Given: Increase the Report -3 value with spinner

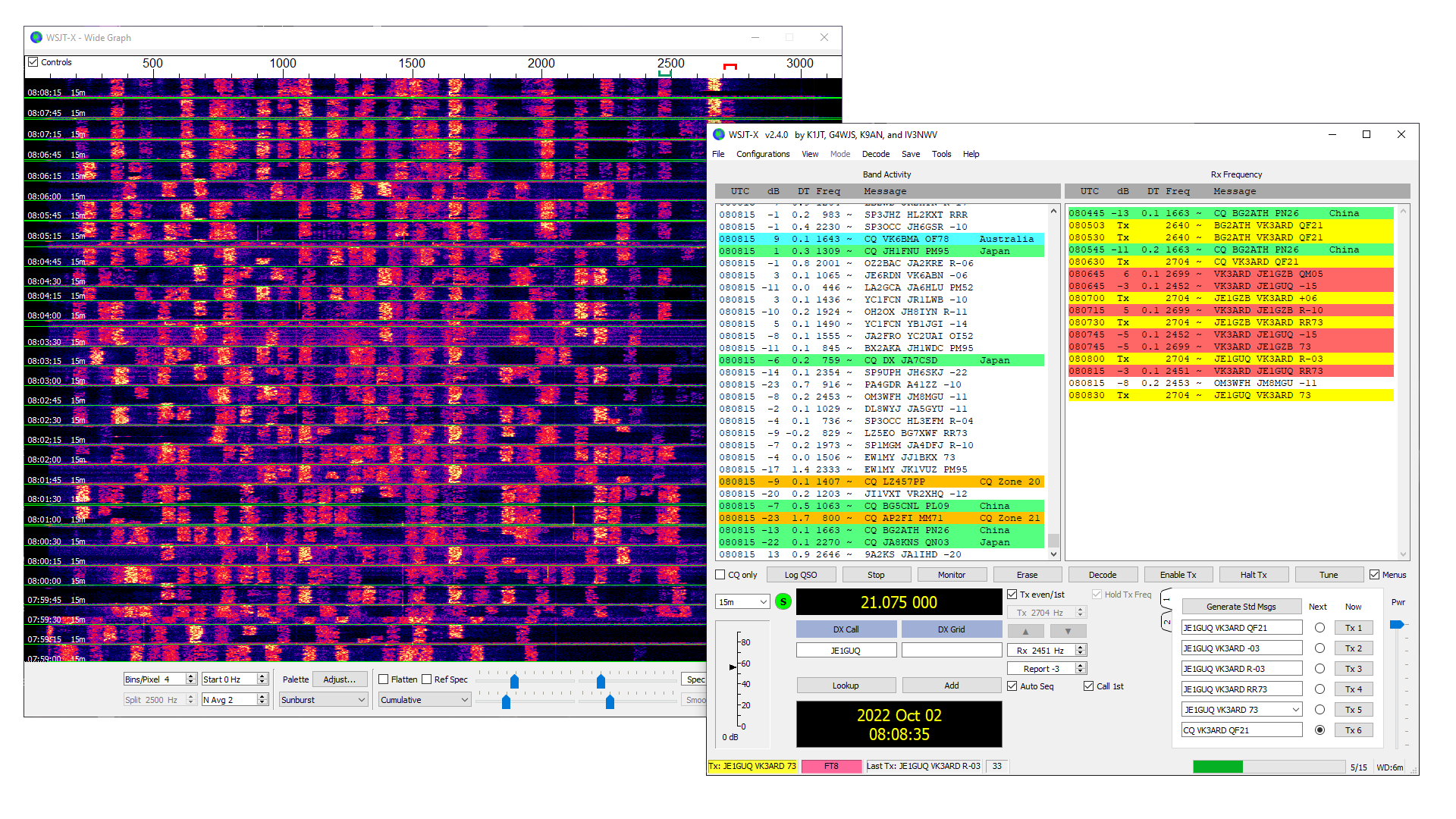Looking at the screenshot, I should coord(1081,665).
